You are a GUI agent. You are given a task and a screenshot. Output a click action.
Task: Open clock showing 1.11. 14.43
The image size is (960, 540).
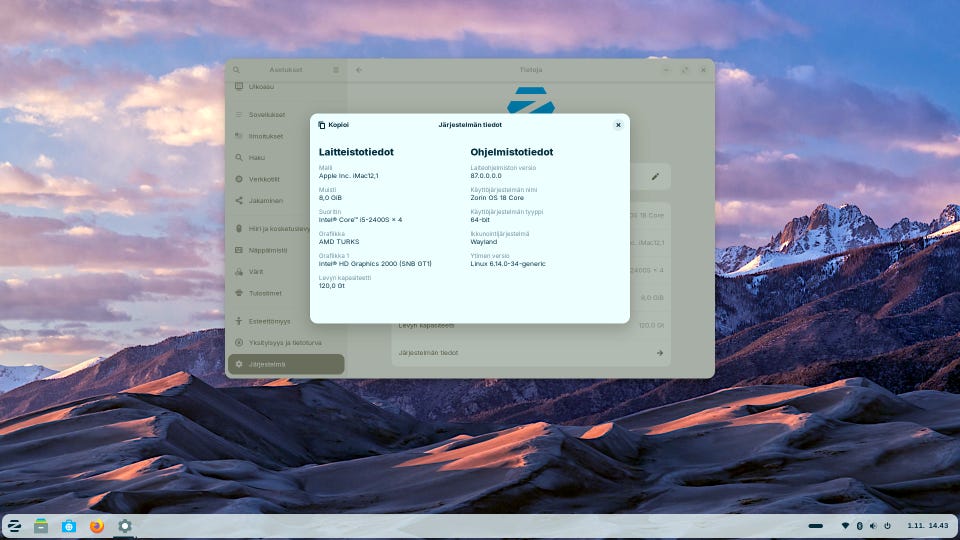point(928,526)
